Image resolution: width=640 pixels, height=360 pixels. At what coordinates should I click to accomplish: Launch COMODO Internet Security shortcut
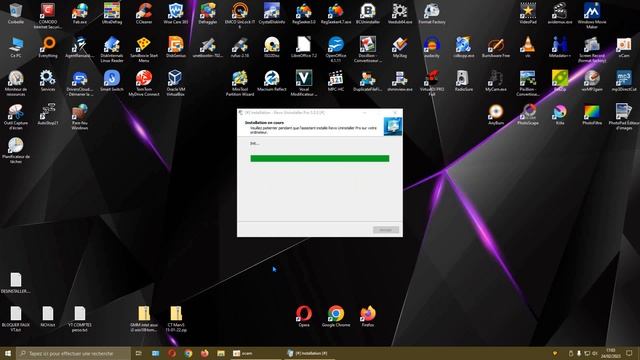pos(48,15)
